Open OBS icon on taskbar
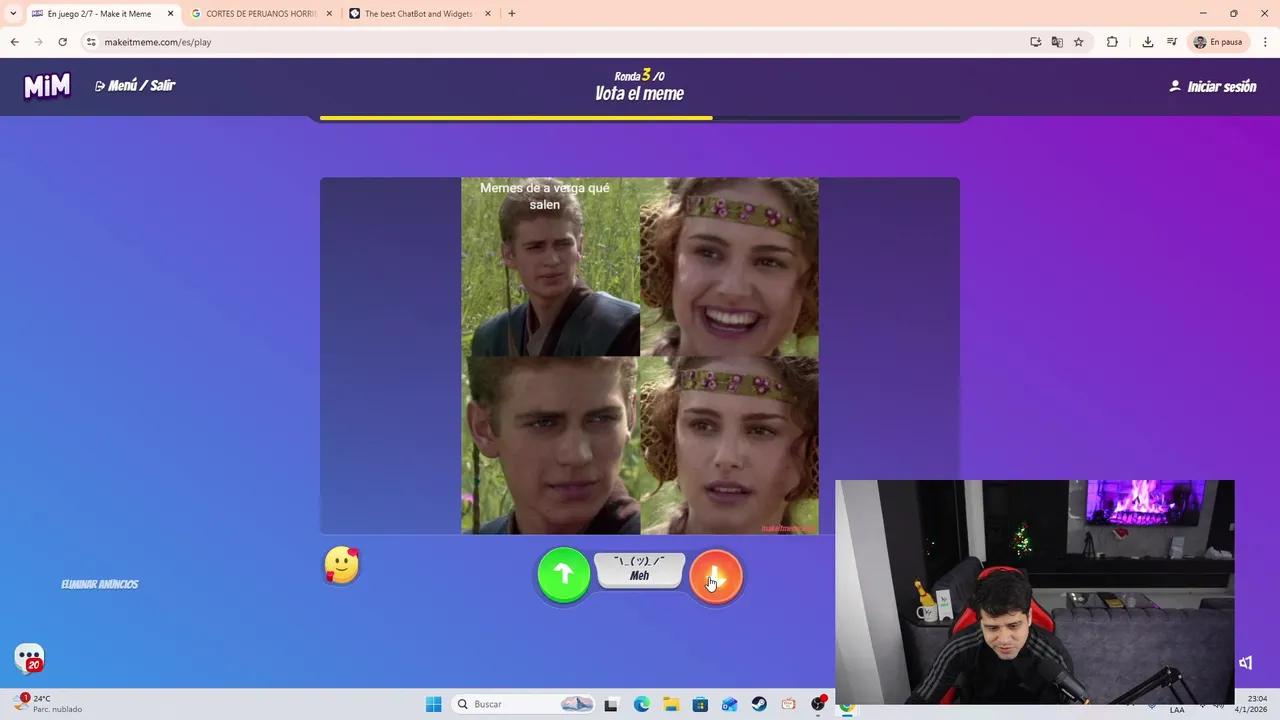 tap(818, 704)
